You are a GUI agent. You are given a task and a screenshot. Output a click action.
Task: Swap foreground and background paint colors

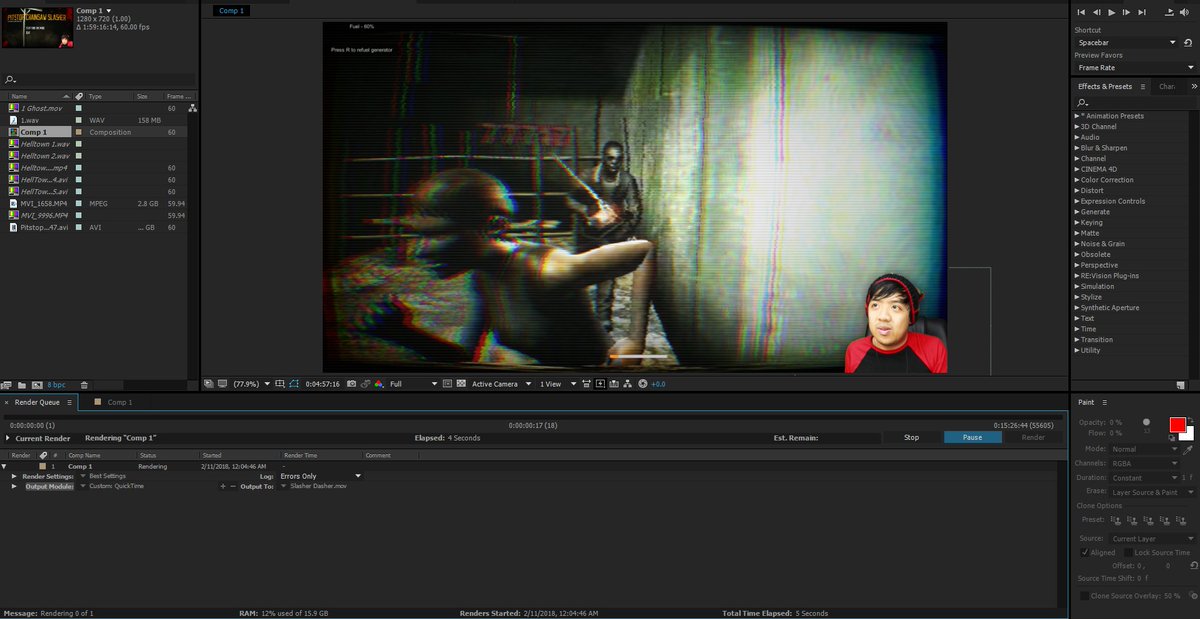point(1191,420)
